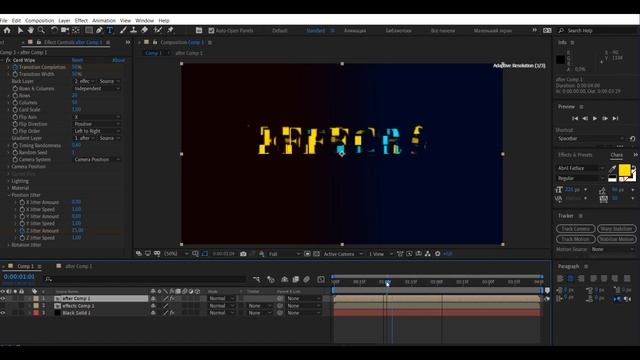Click the Stabilize Motion button
The height and width of the screenshot is (360, 640).
click(617, 239)
